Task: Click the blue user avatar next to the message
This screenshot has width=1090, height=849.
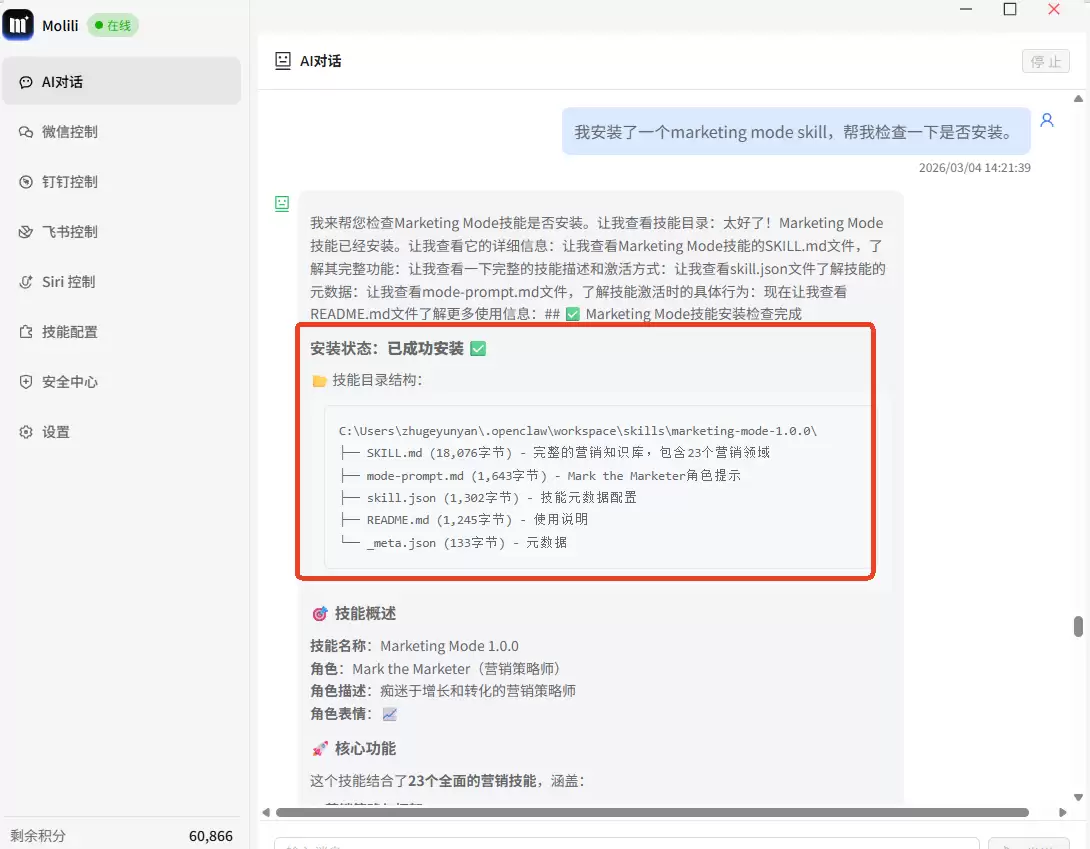Action: (1047, 119)
